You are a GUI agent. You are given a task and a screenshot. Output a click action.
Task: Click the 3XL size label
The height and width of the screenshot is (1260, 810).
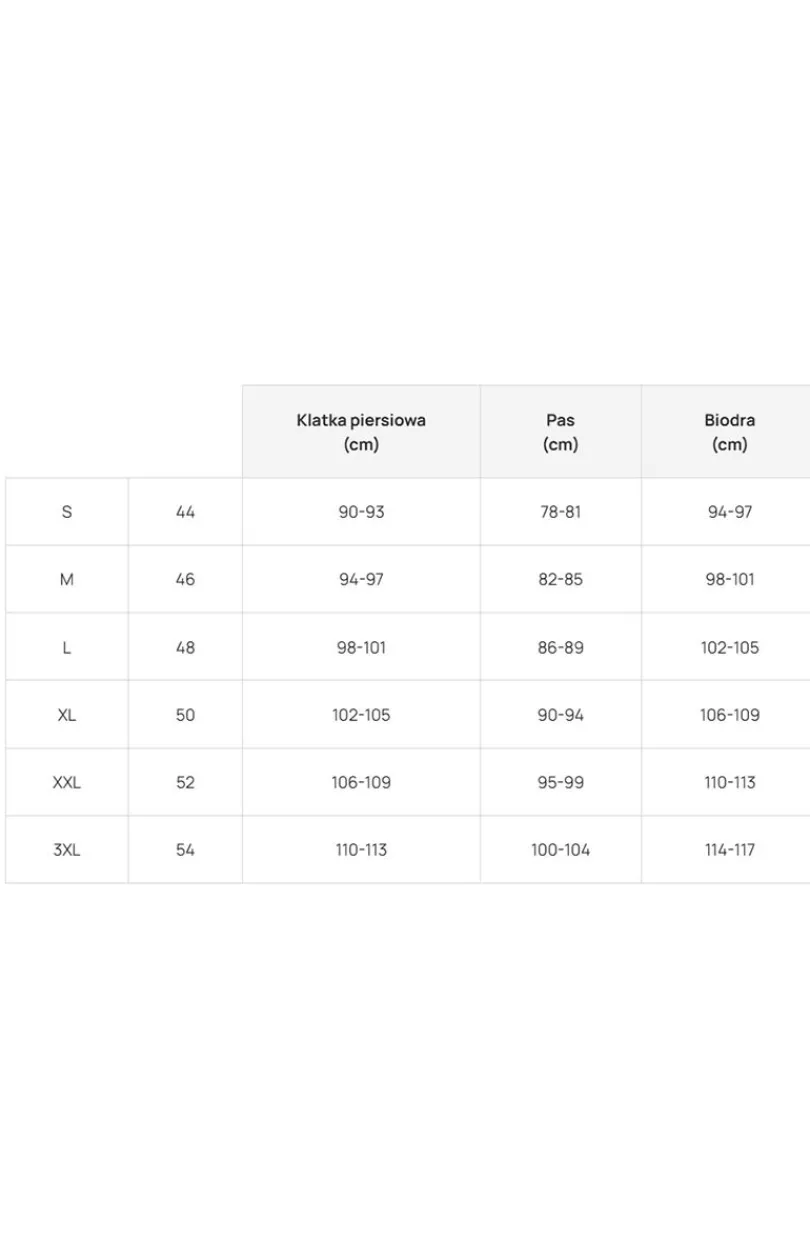(67, 850)
